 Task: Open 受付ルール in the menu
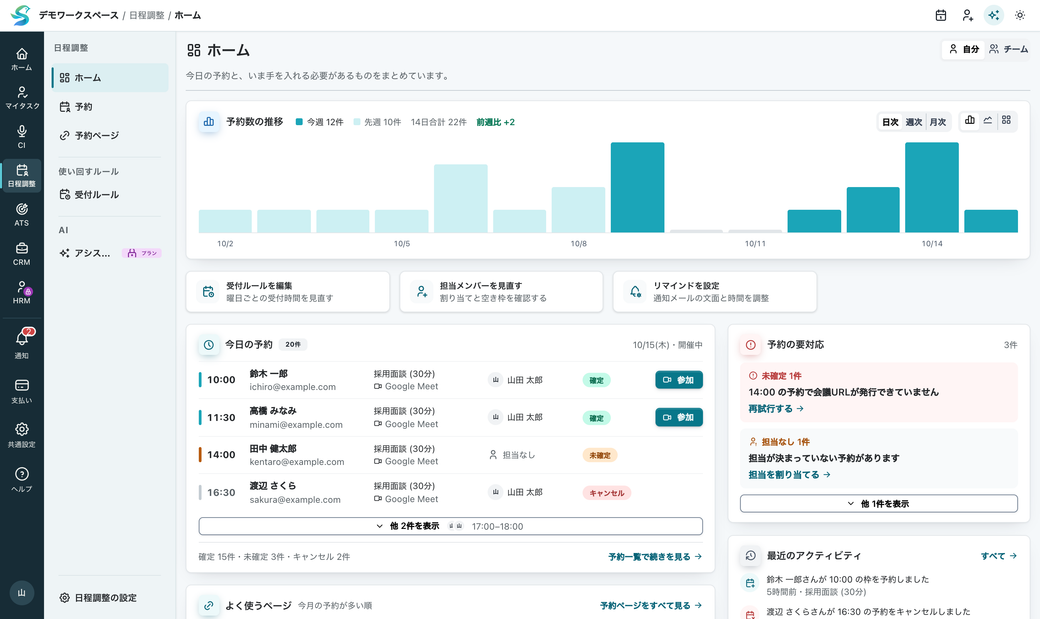point(110,194)
